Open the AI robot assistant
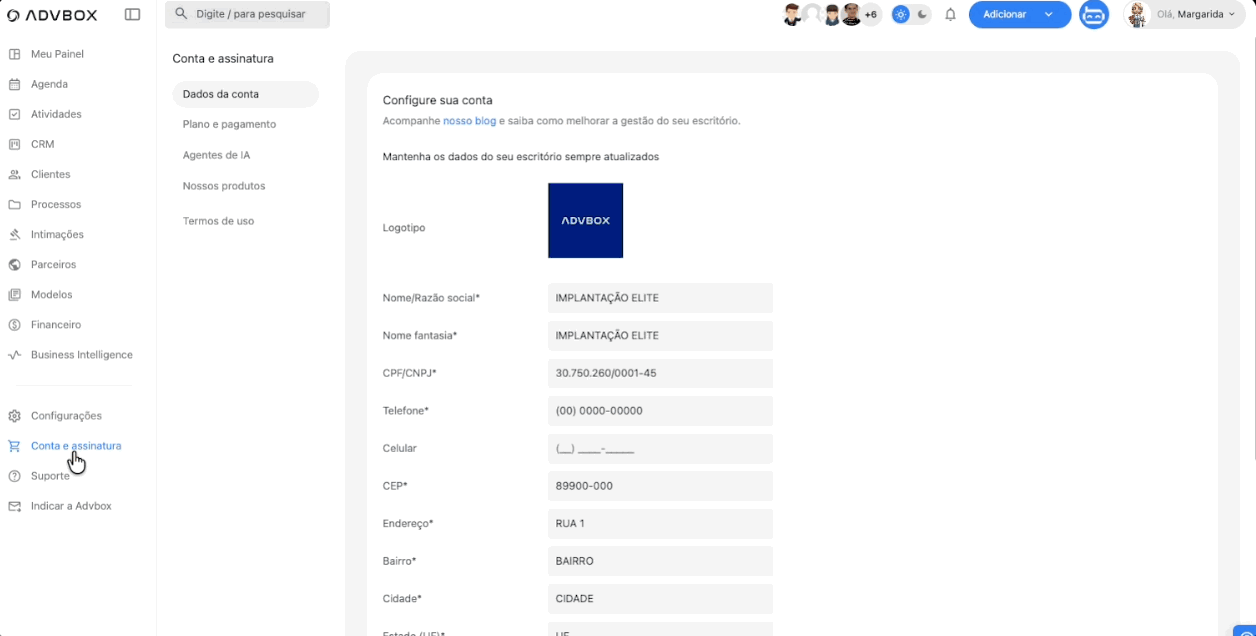1256x636 pixels. pos(1094,15)
